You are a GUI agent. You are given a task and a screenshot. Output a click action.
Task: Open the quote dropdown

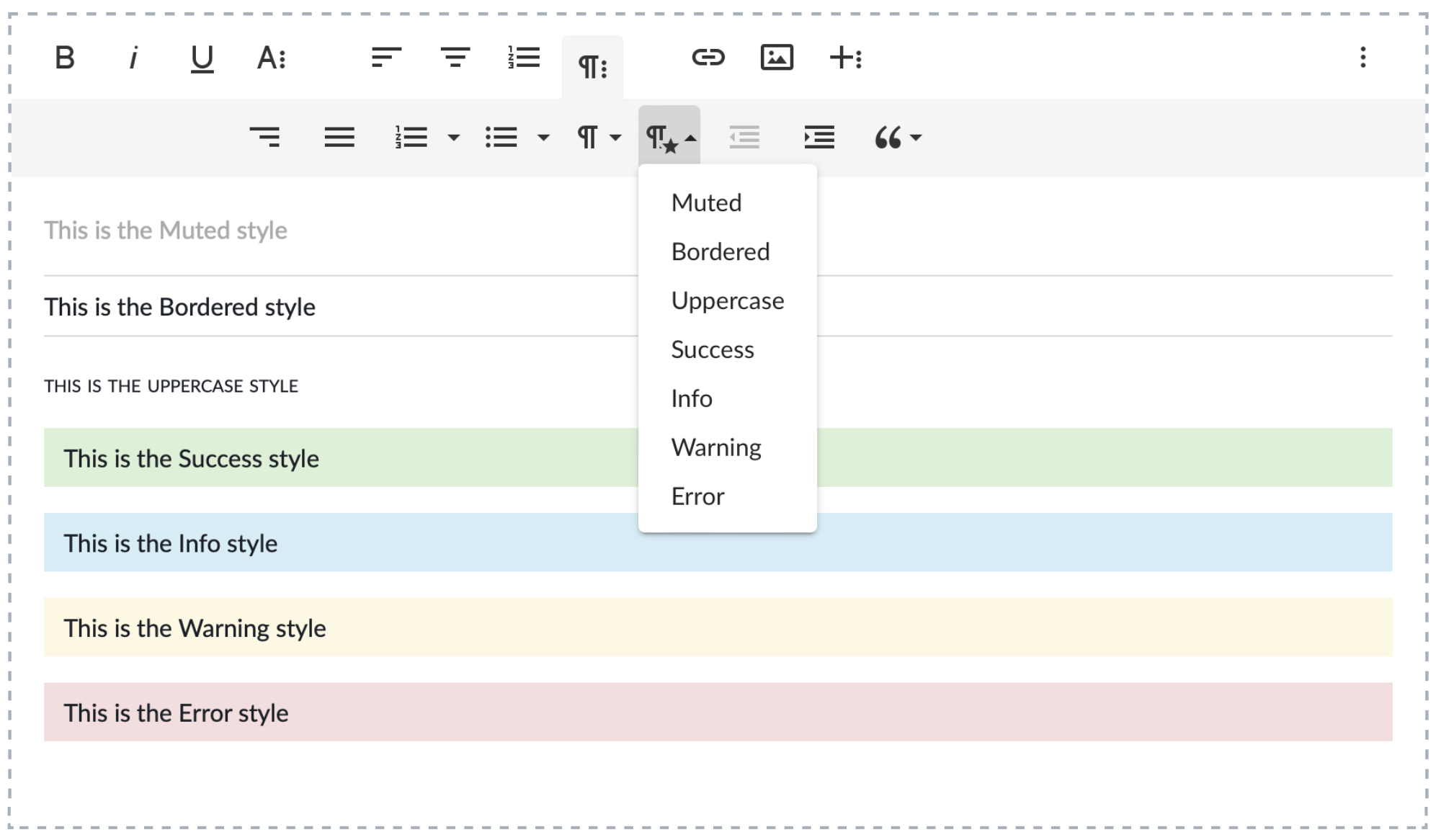point(897,137)
